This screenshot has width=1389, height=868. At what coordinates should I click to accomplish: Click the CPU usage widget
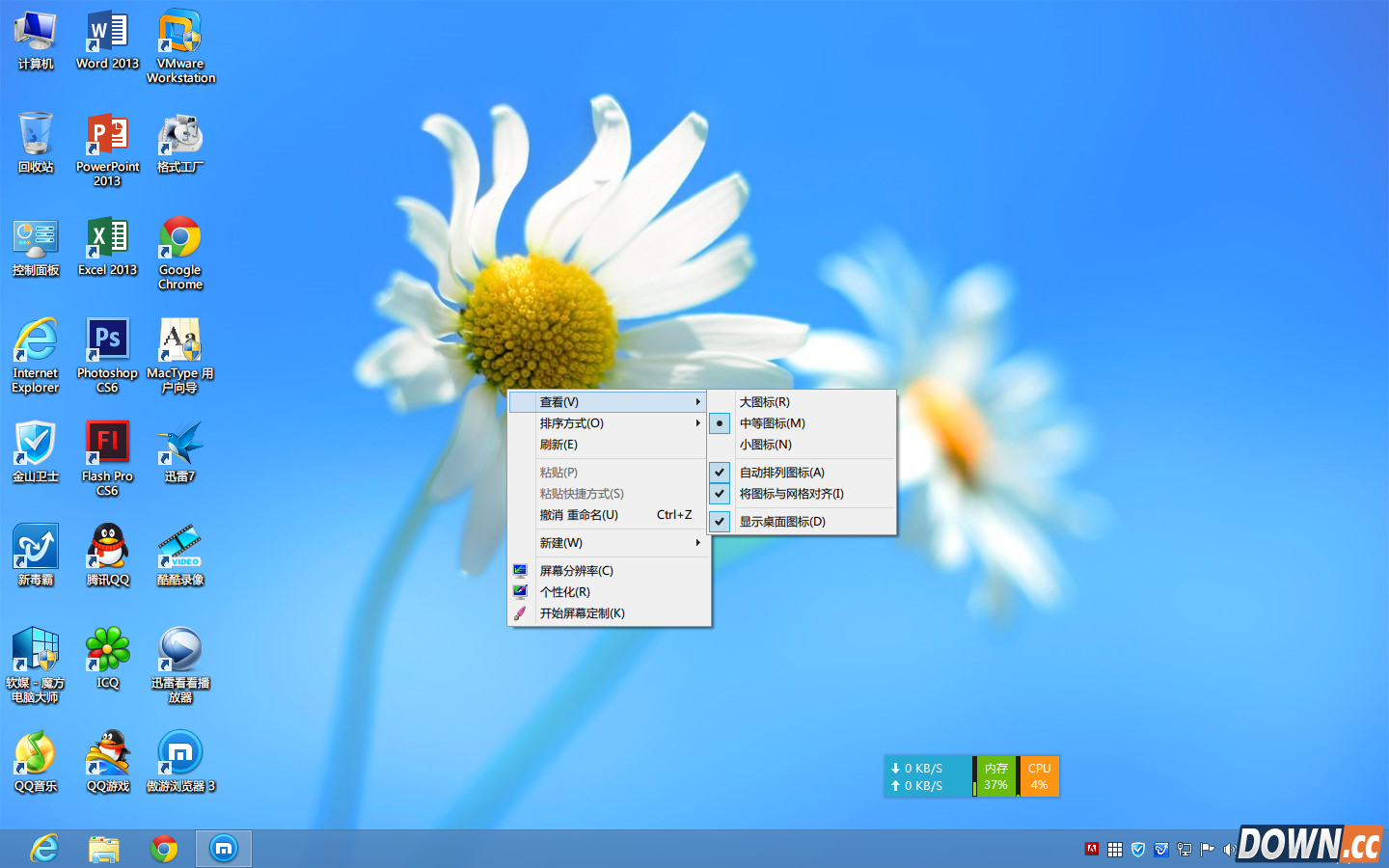[x=1039, y=776]
